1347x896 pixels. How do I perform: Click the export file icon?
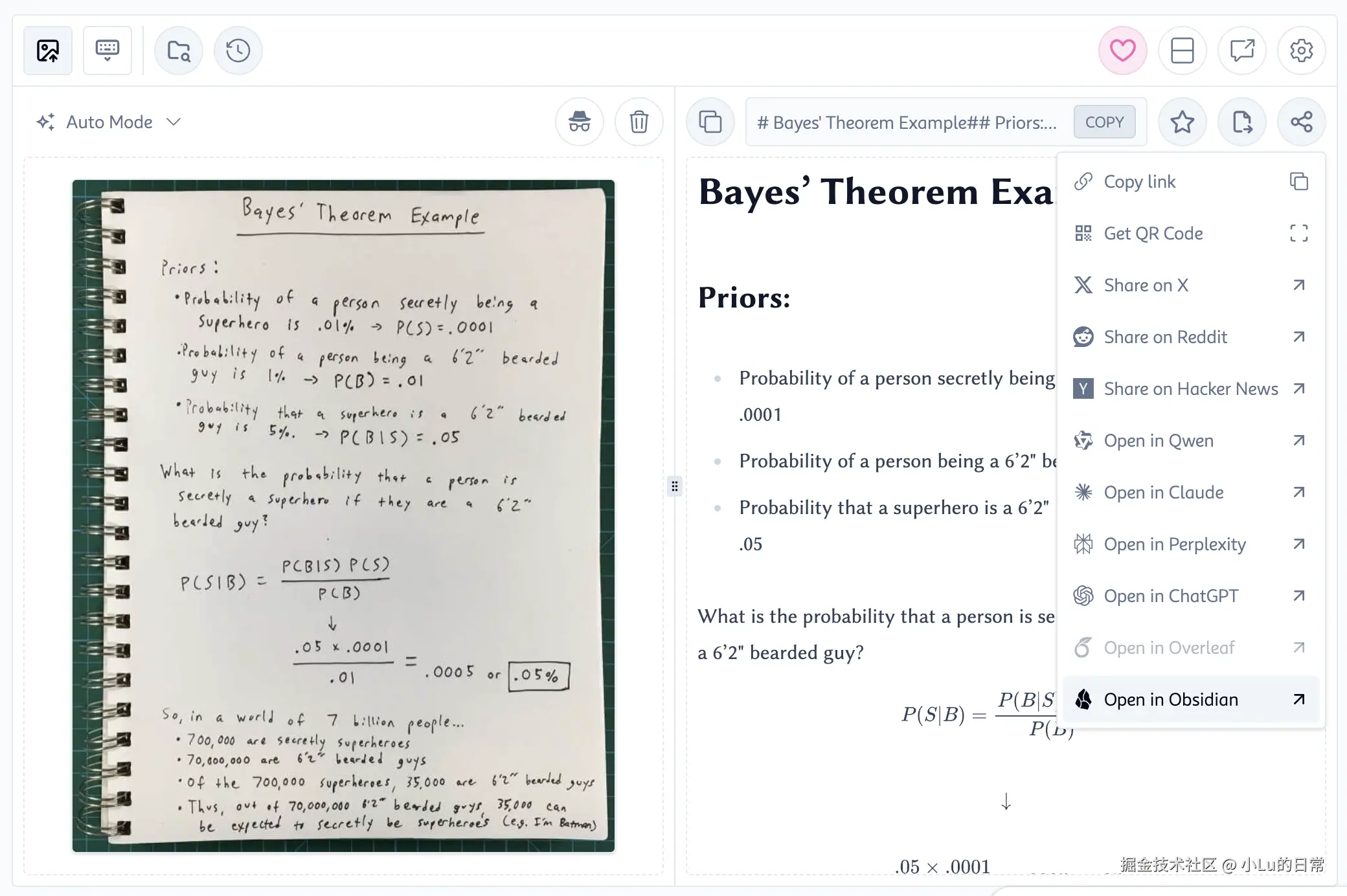tap(1241, 122)
